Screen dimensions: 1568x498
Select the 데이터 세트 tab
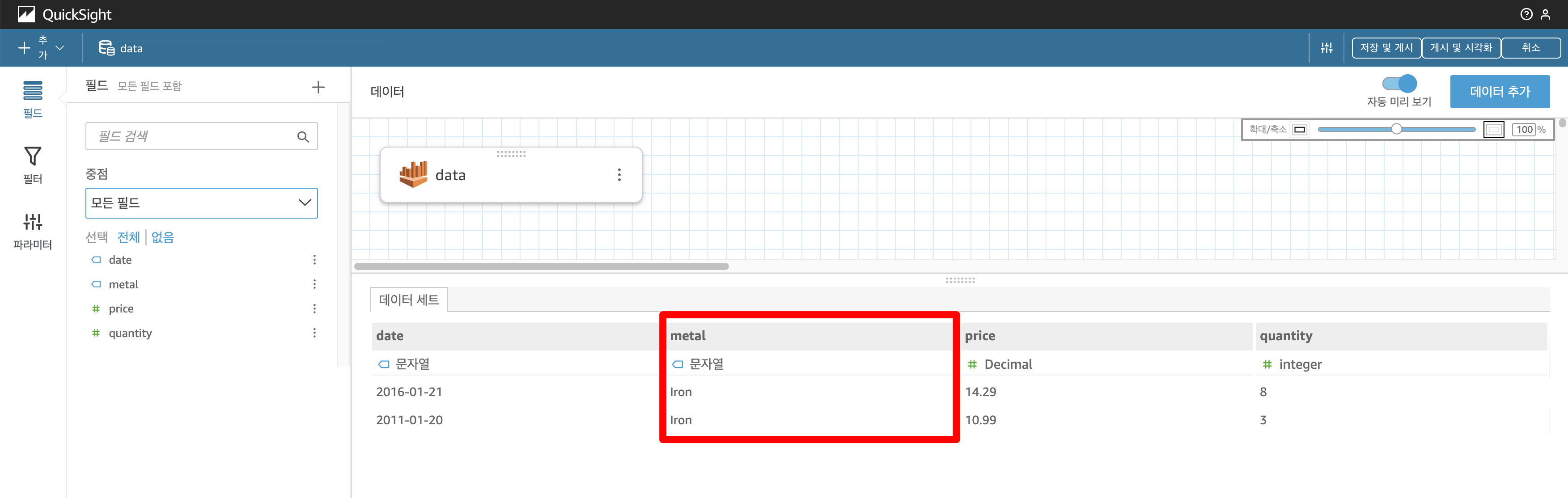(x=408, y=300)
